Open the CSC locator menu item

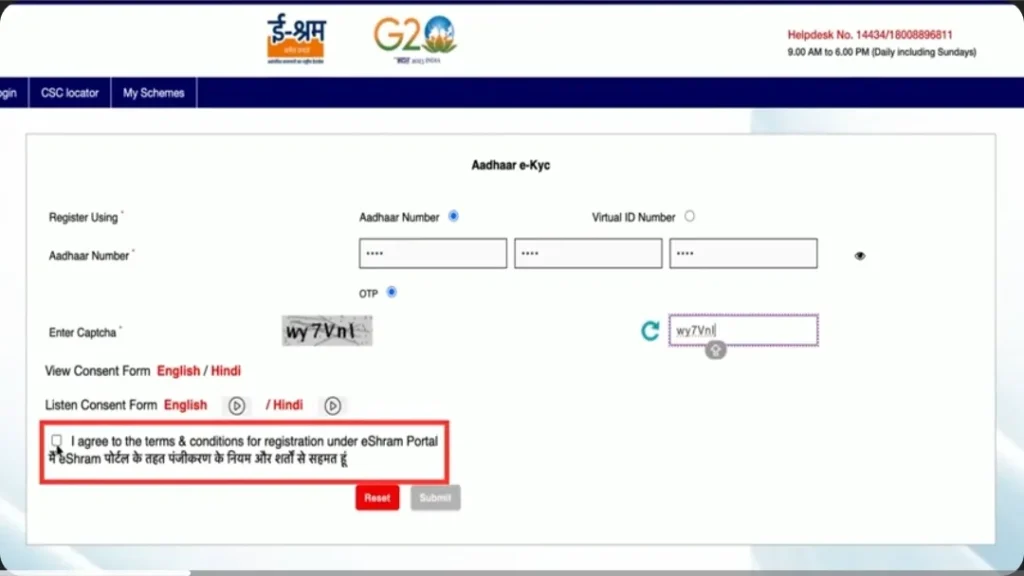70,93
